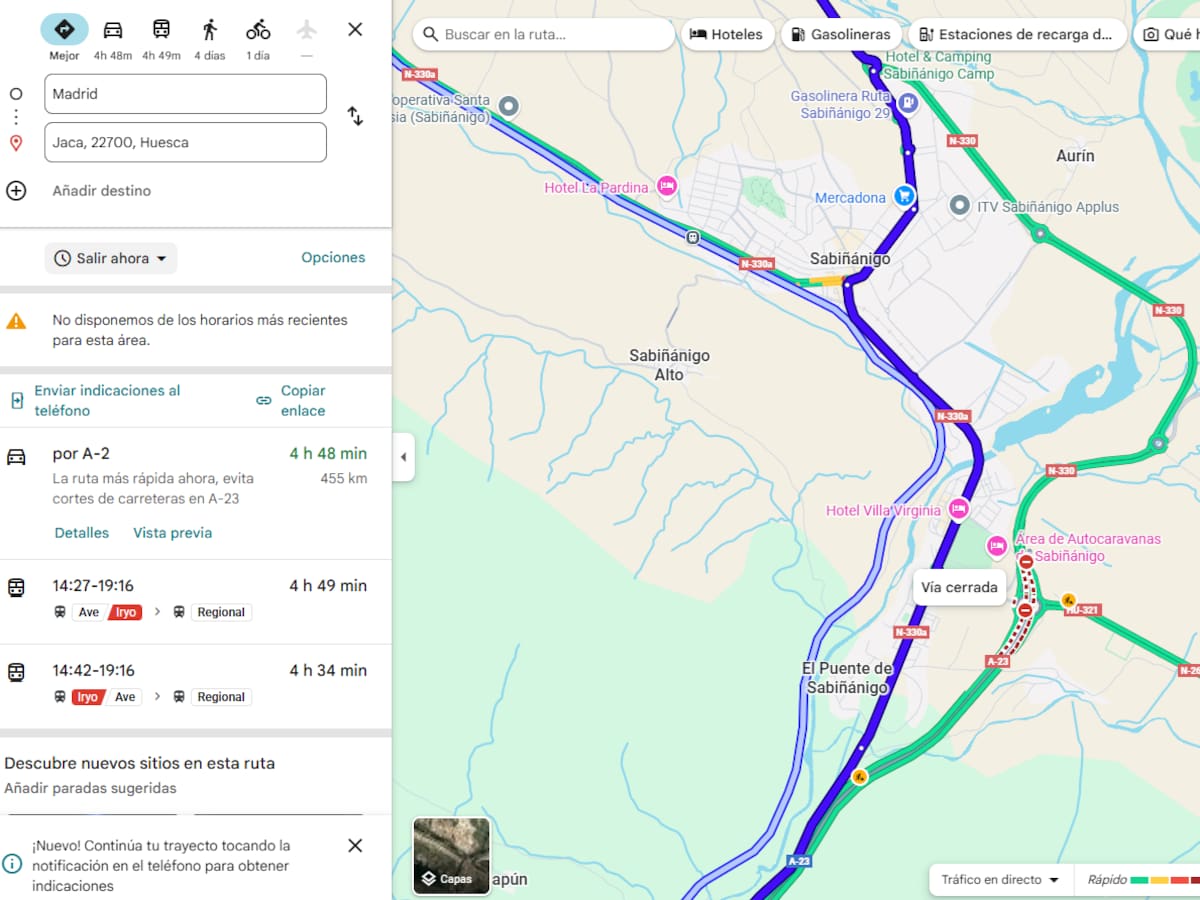Click the Hotel La Pardina marker

[x=667, y=186]
